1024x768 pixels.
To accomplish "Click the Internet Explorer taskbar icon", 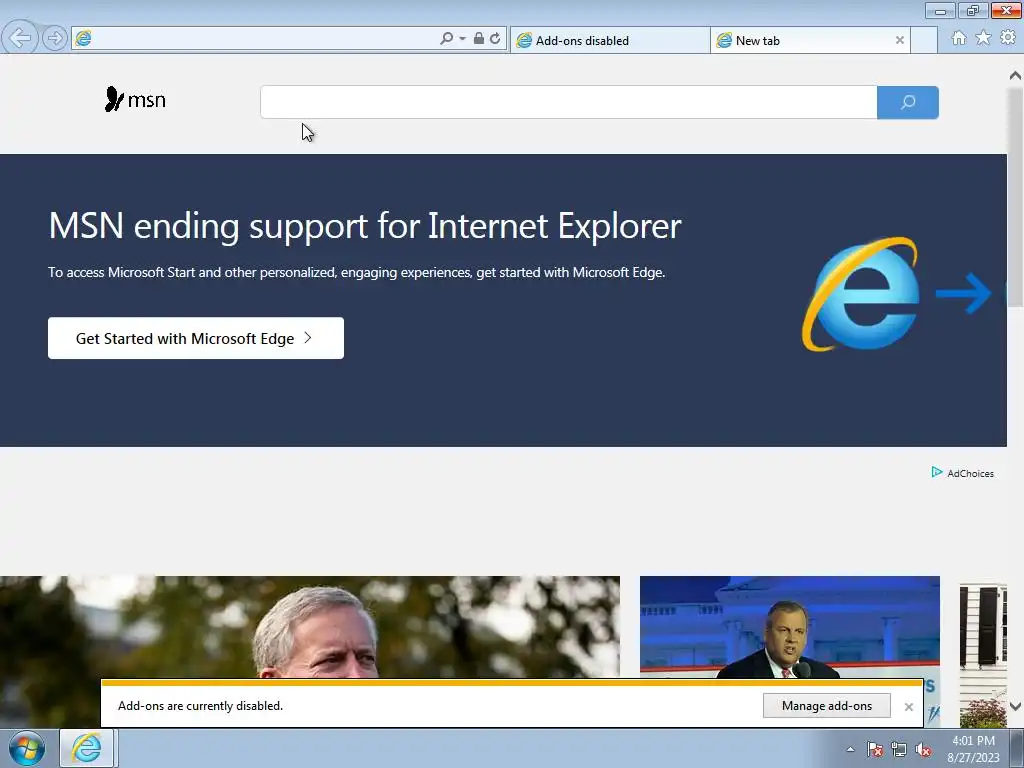I will pos(88,748).
